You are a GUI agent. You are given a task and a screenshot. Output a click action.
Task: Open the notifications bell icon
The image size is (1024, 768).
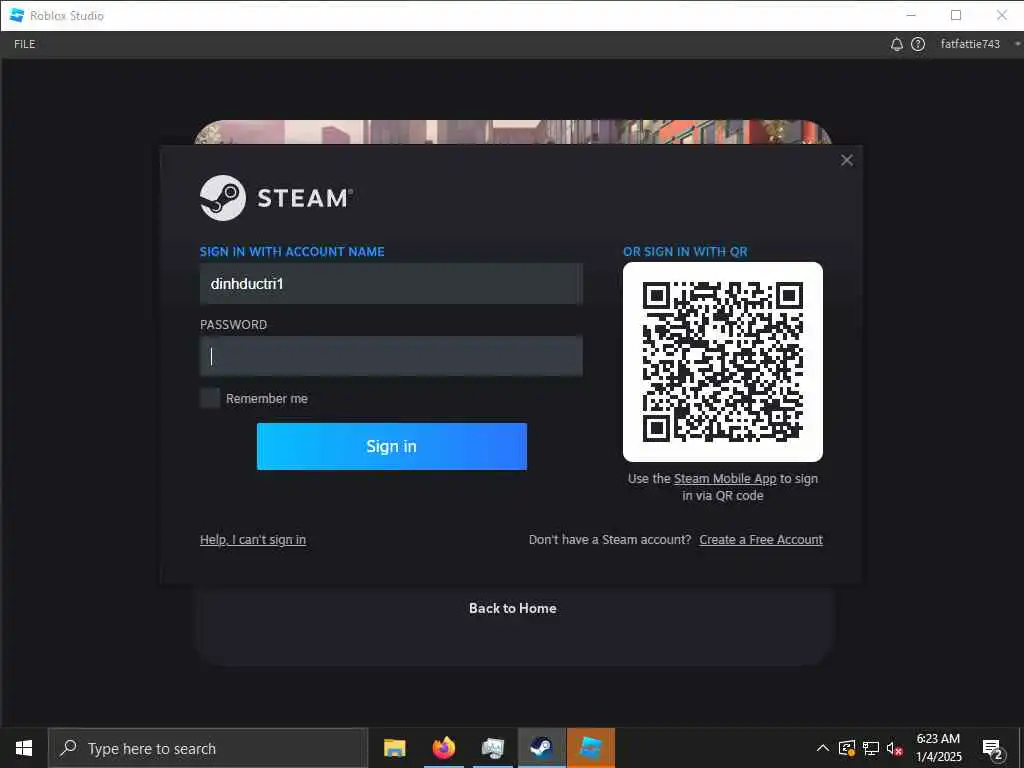tap(897, 44)
